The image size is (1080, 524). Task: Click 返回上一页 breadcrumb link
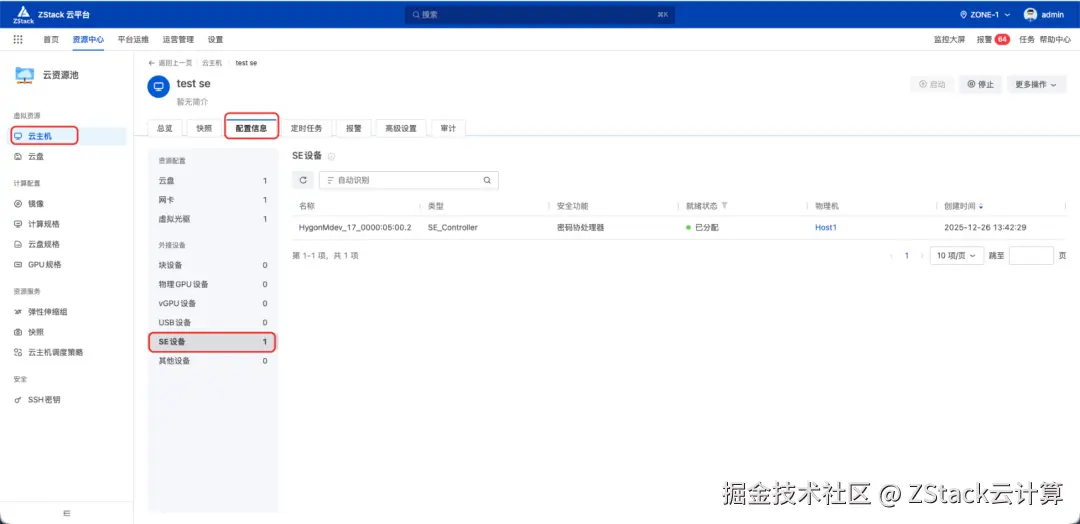(x=170, y=63)
